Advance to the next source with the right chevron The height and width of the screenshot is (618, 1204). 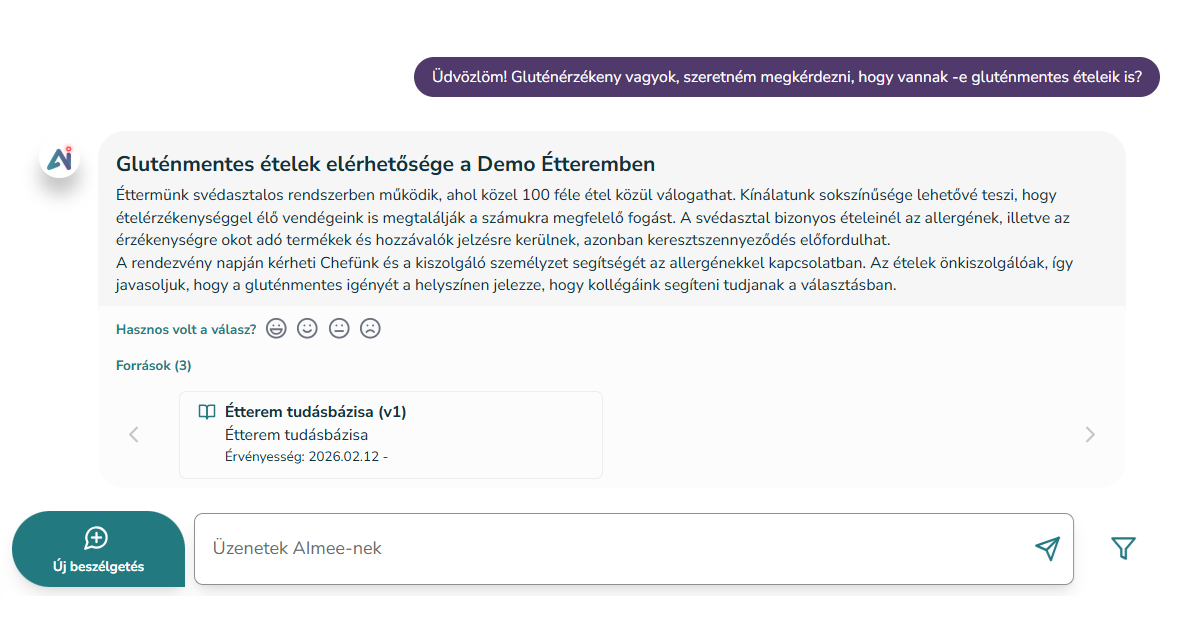point(1090,434)
